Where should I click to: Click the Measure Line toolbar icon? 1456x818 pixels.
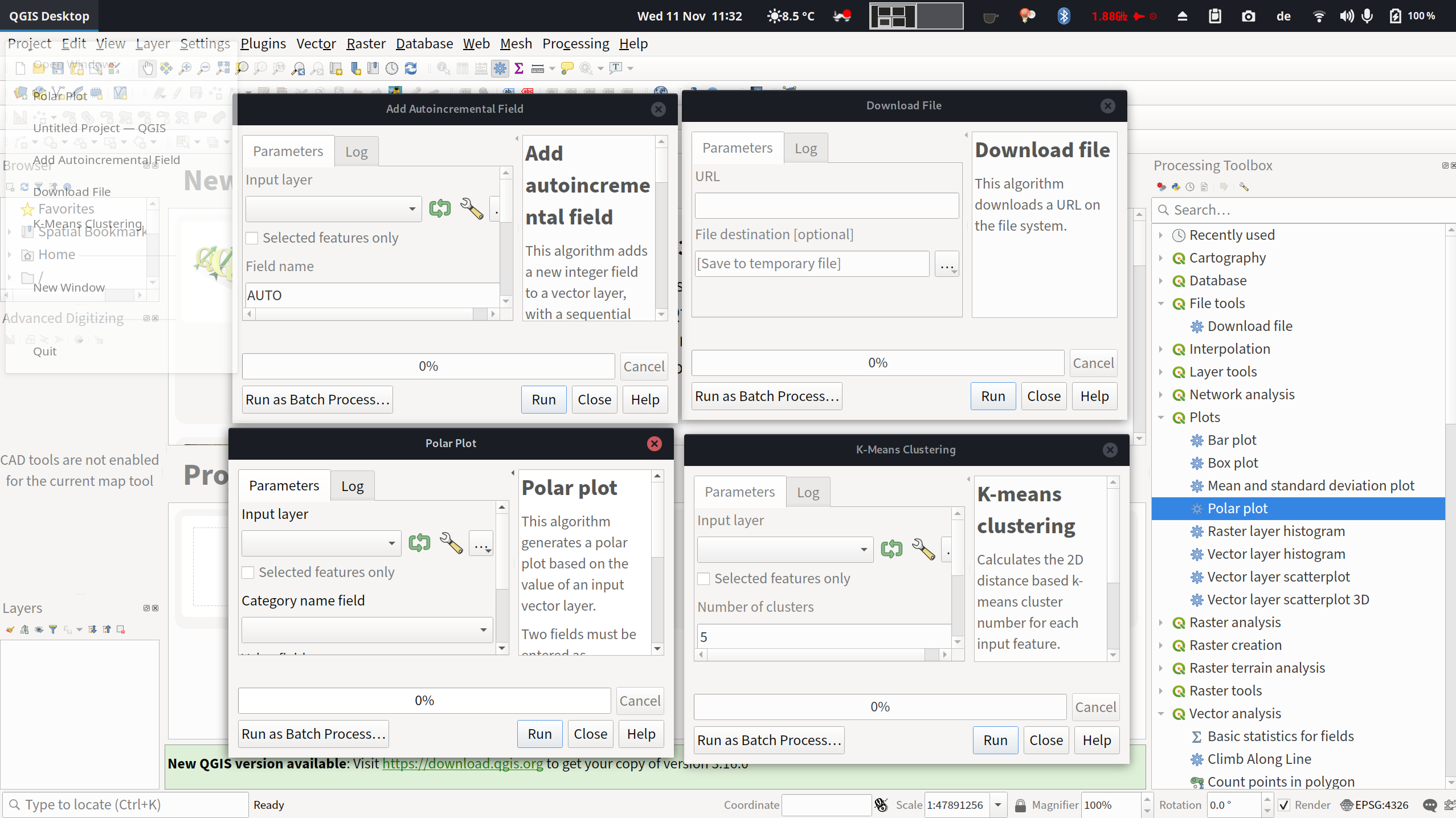pos(538,68)
